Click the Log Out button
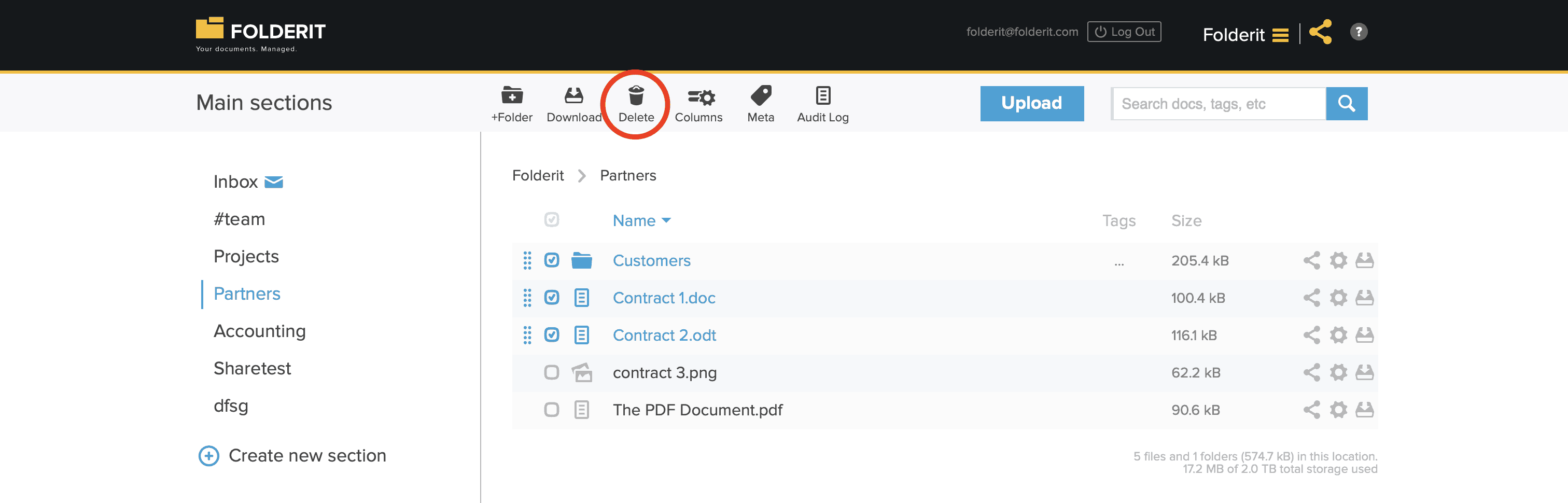Viewport: 1568px width, 503px height. click(1124, 32)
